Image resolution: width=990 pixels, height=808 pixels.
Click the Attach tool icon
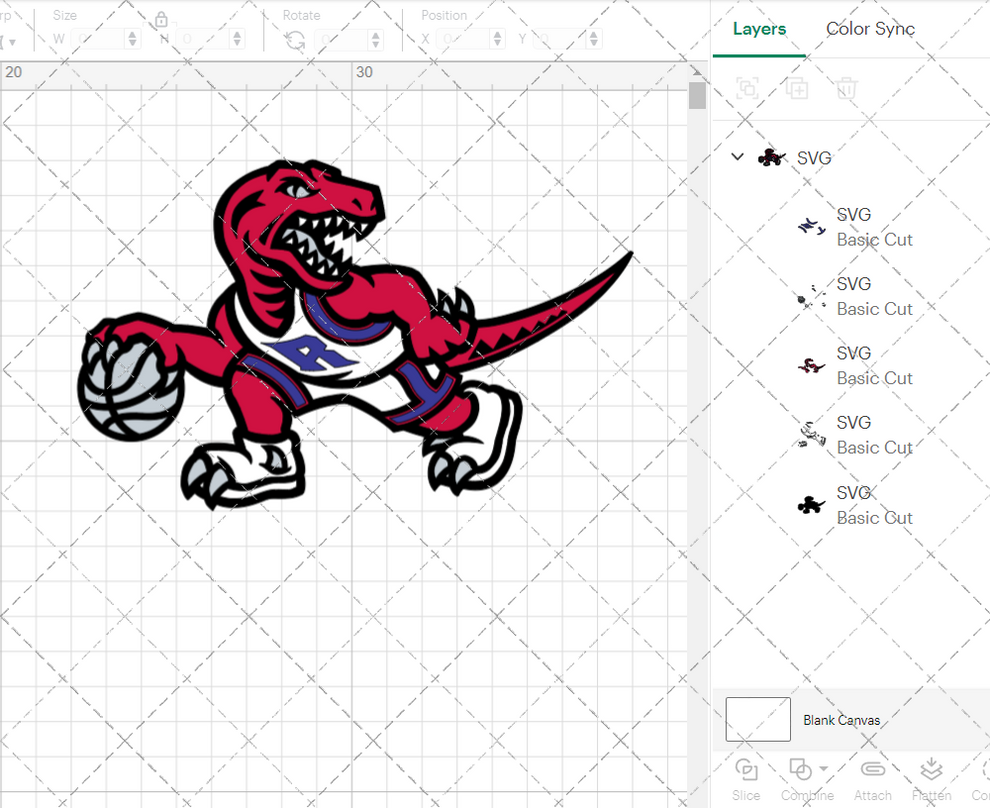point(873,769)
